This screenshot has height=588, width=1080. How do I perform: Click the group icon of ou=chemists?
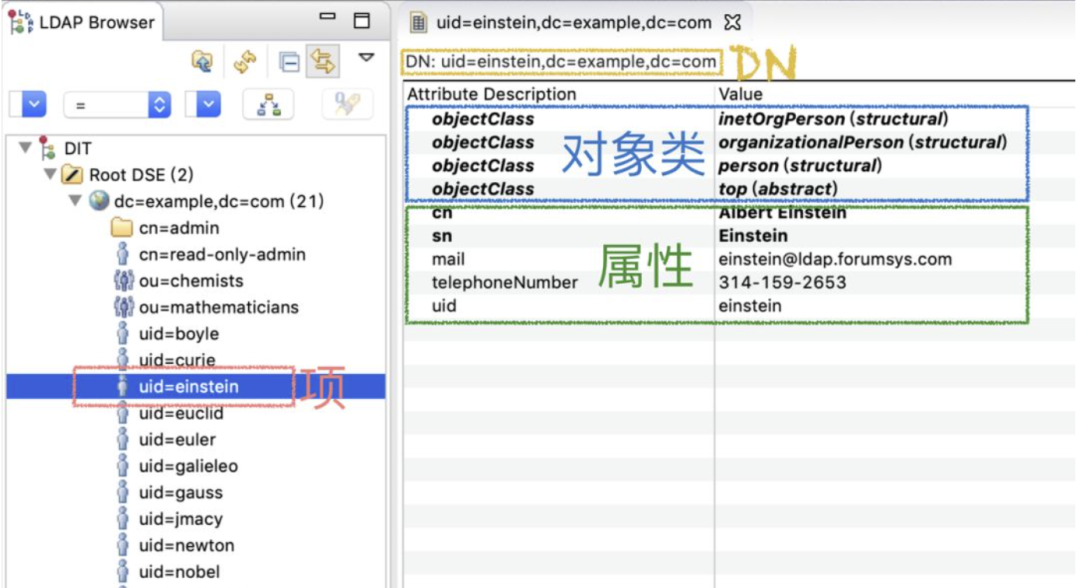(123, 280)
